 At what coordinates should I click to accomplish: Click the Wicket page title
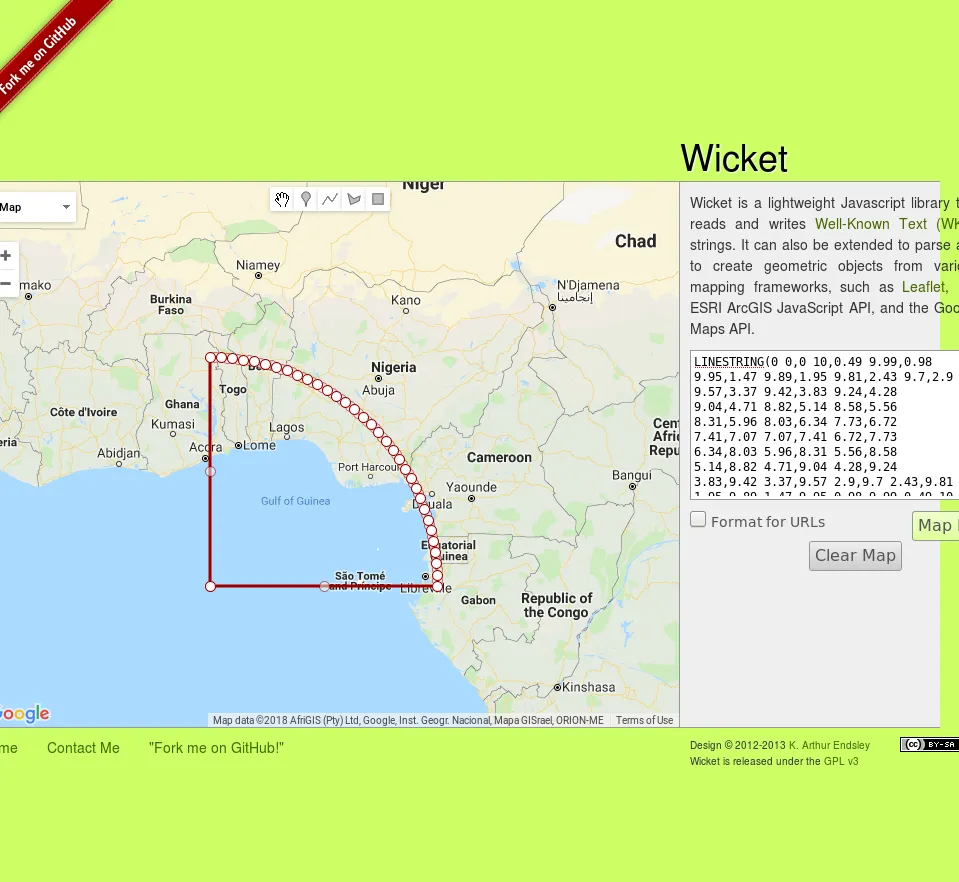click(x=734, y=158)
